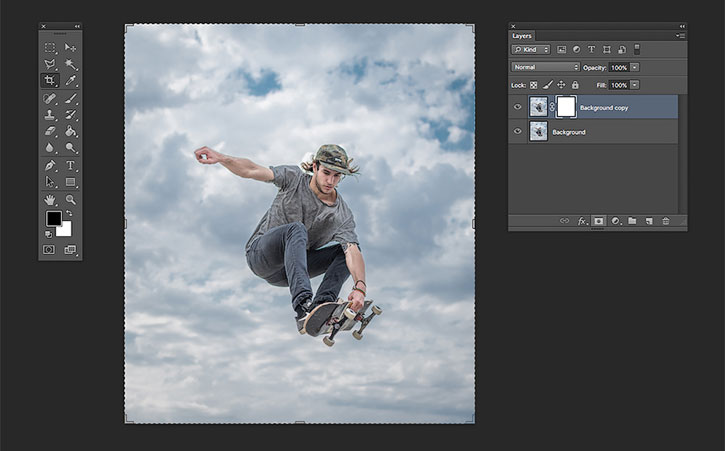
Task: Select the Type tool
Action: [x=70, y=165]
